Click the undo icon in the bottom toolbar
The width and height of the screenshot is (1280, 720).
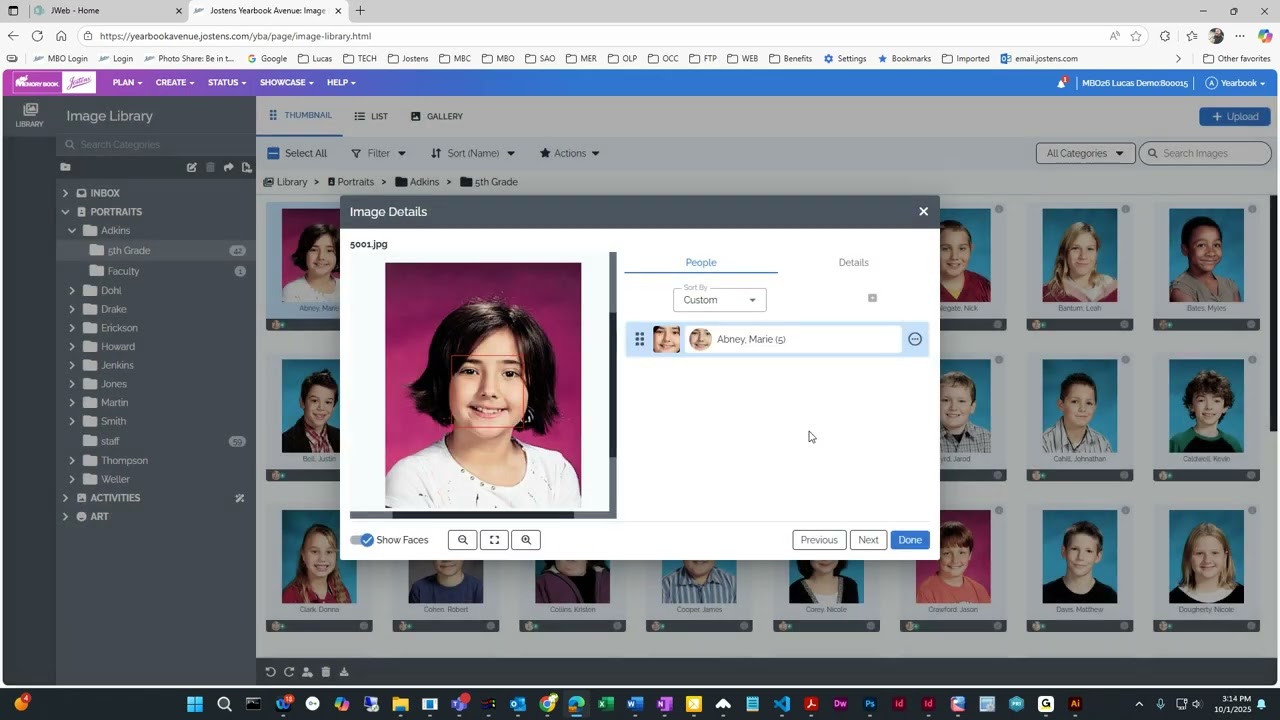[270, 672]
